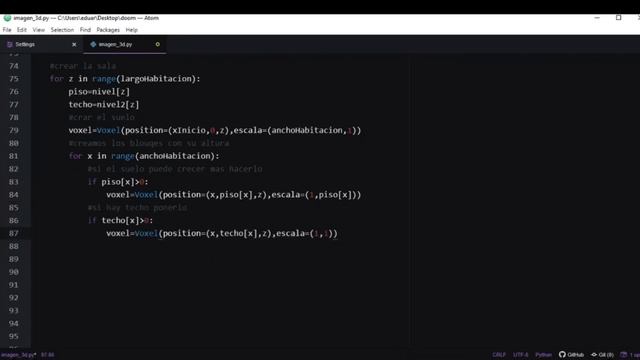
Task: Change the CRLF line ending setting
Action: tap(499, 355)
